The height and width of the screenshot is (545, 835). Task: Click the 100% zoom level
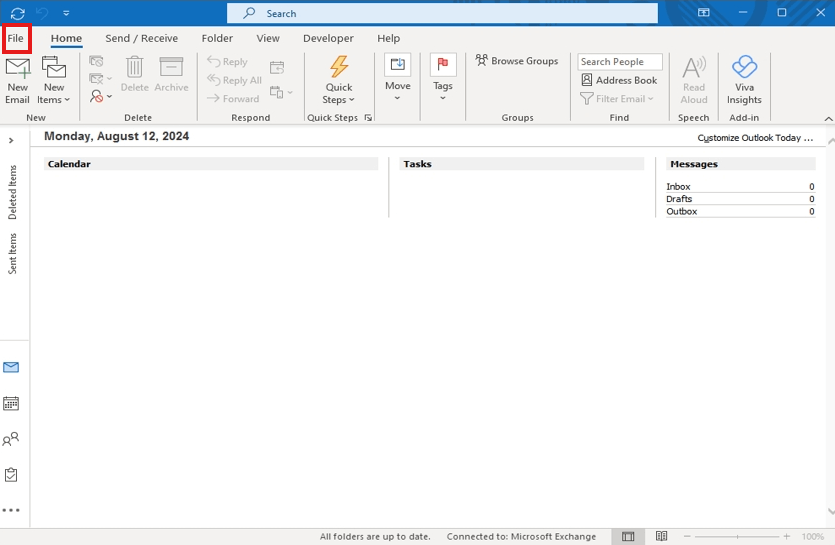[813, 536]
